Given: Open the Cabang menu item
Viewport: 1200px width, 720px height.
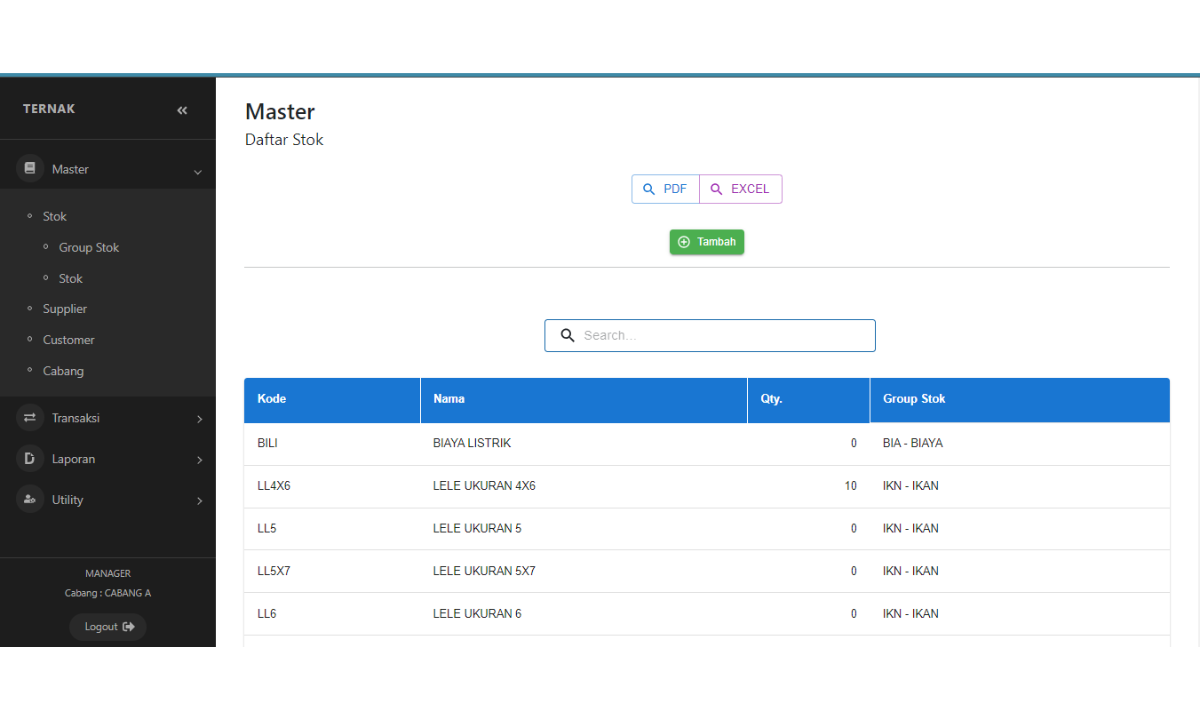Looking at the screenshot, I should [63, 371].
